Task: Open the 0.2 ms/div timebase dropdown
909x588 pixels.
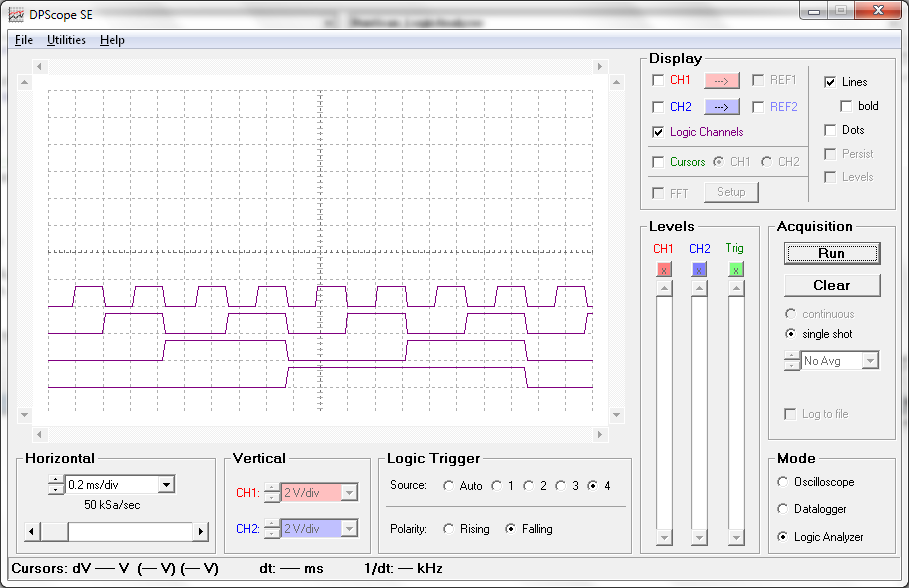Action: (x=165, y=485)
